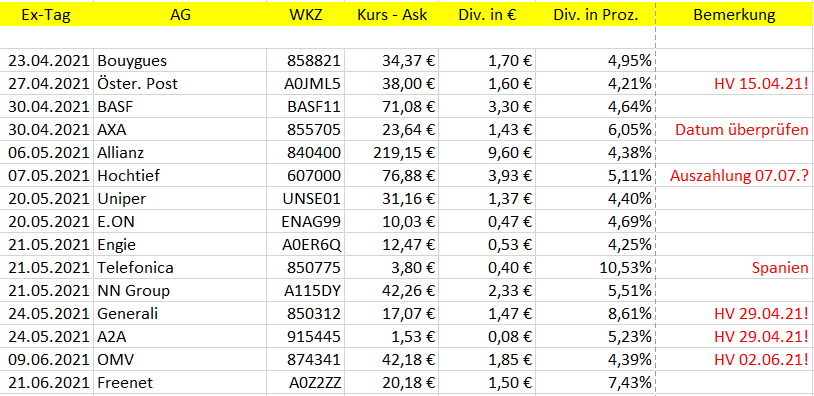Click WKZ cell 915445
814x396 pixels.
point(306,336)
